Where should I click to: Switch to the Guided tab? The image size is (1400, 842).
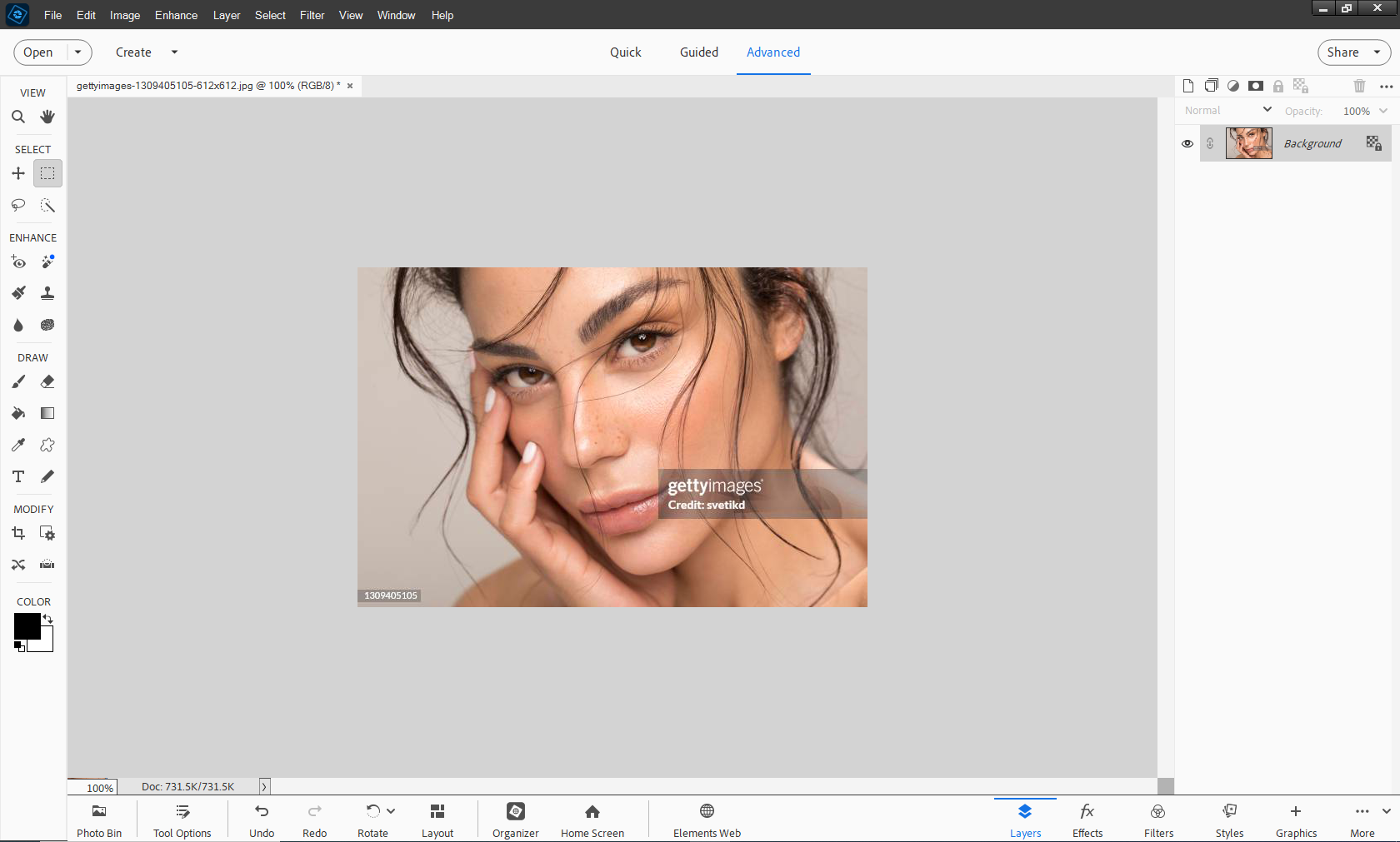click(x=698, y=52)
